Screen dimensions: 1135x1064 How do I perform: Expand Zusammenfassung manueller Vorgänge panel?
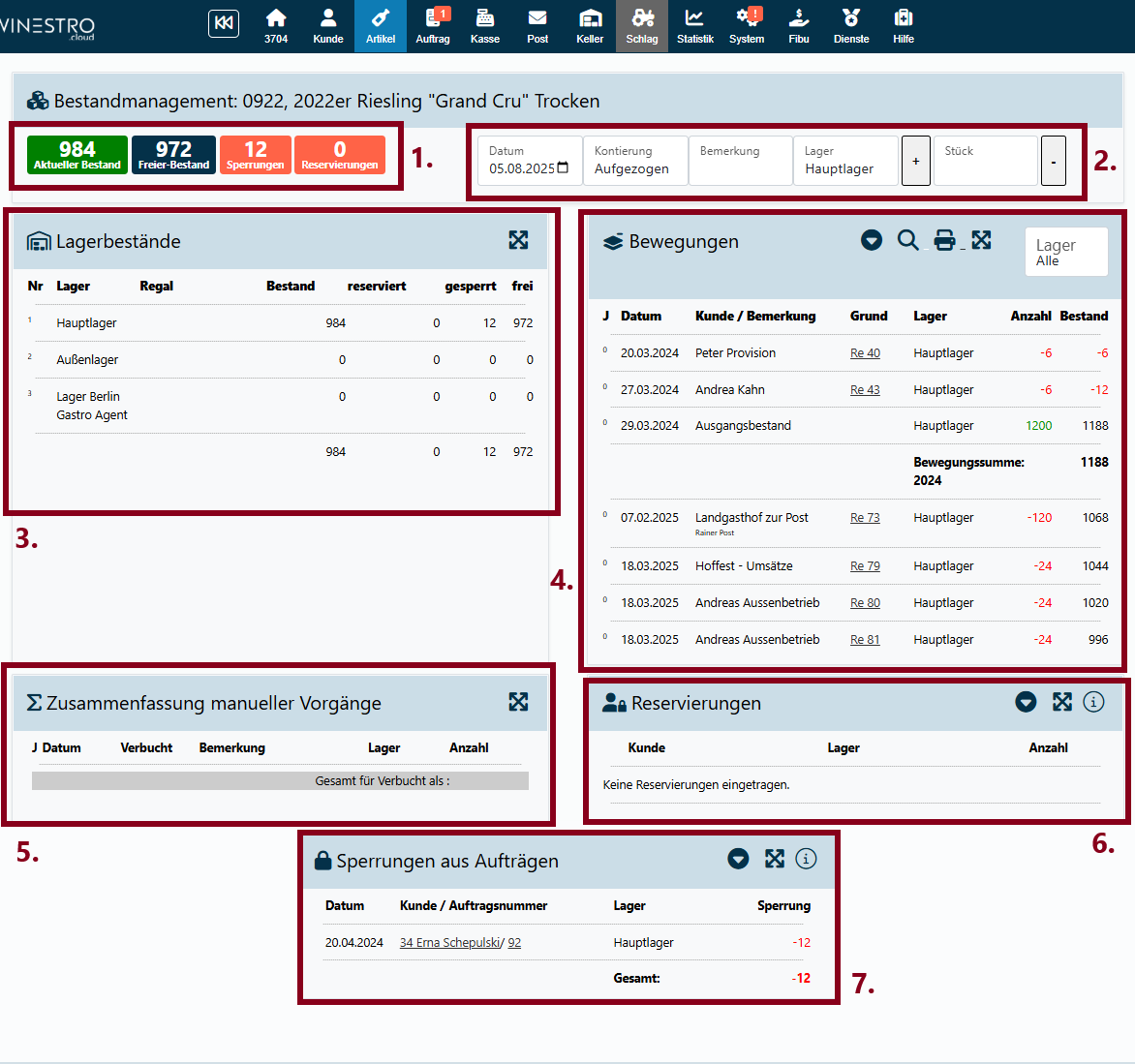(518, 702)
